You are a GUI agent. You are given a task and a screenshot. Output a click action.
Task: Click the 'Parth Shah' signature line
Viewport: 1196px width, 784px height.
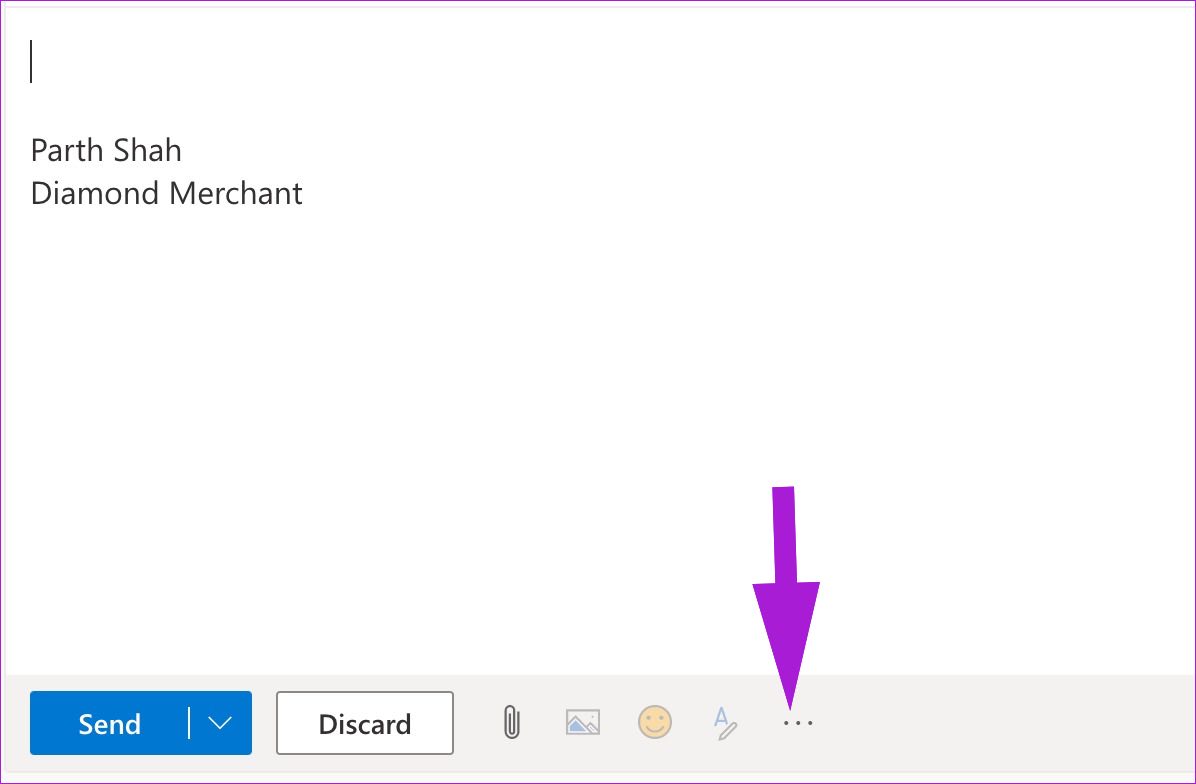(x=106, y=150)
